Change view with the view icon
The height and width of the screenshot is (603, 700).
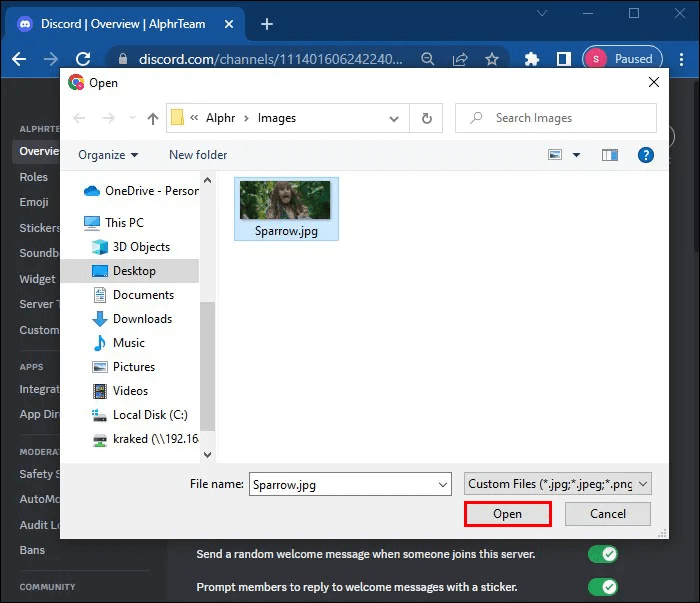click(x=555, y=155)
